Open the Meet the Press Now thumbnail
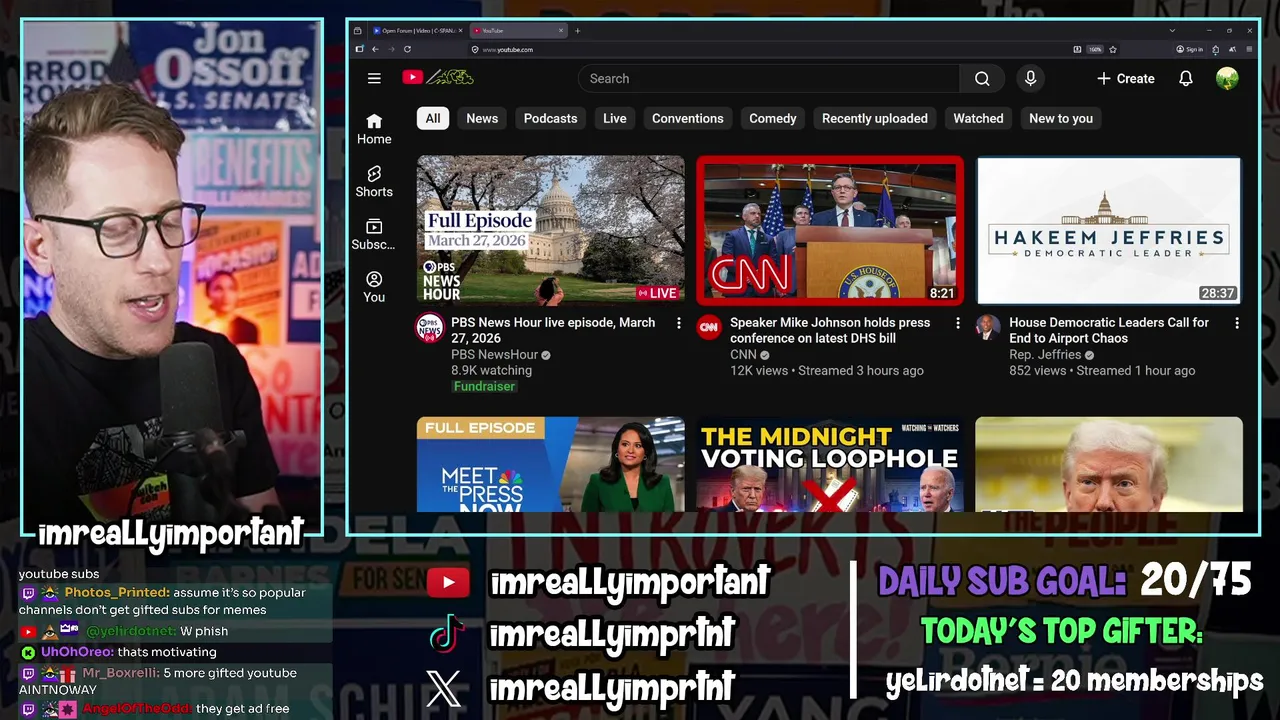 (x=551, y=464)
